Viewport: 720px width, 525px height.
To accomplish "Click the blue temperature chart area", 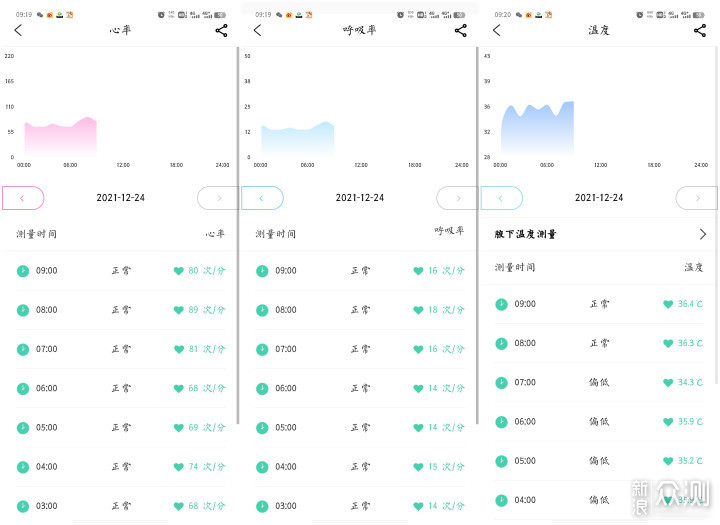I will coord(537,127).
